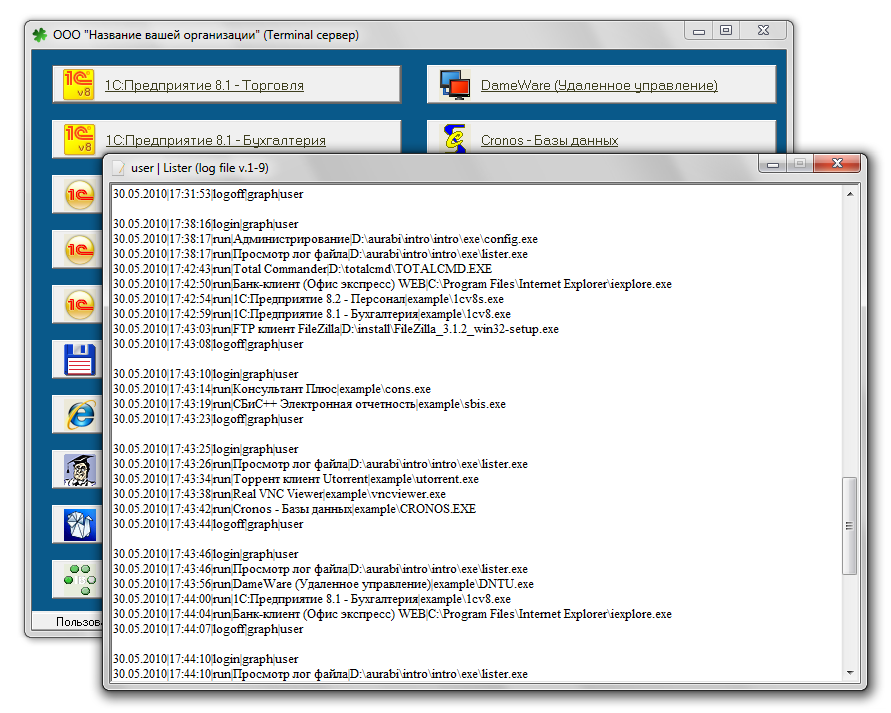Select the СБиС++ Электронная отчетность log line
891x713 pixels.
click(309, 404)
